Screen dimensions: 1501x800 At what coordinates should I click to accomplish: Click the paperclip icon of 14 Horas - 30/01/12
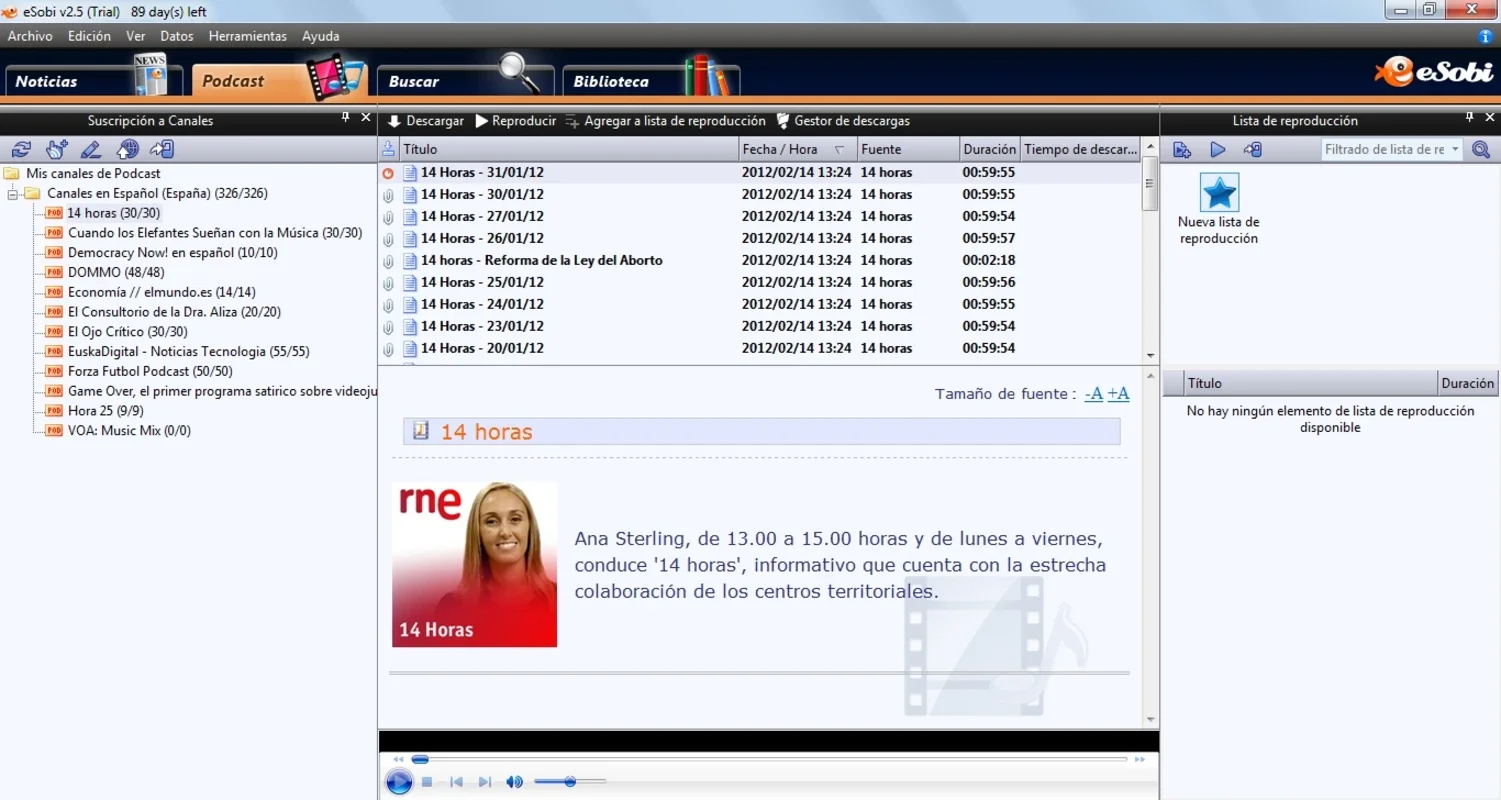point(388,195)
